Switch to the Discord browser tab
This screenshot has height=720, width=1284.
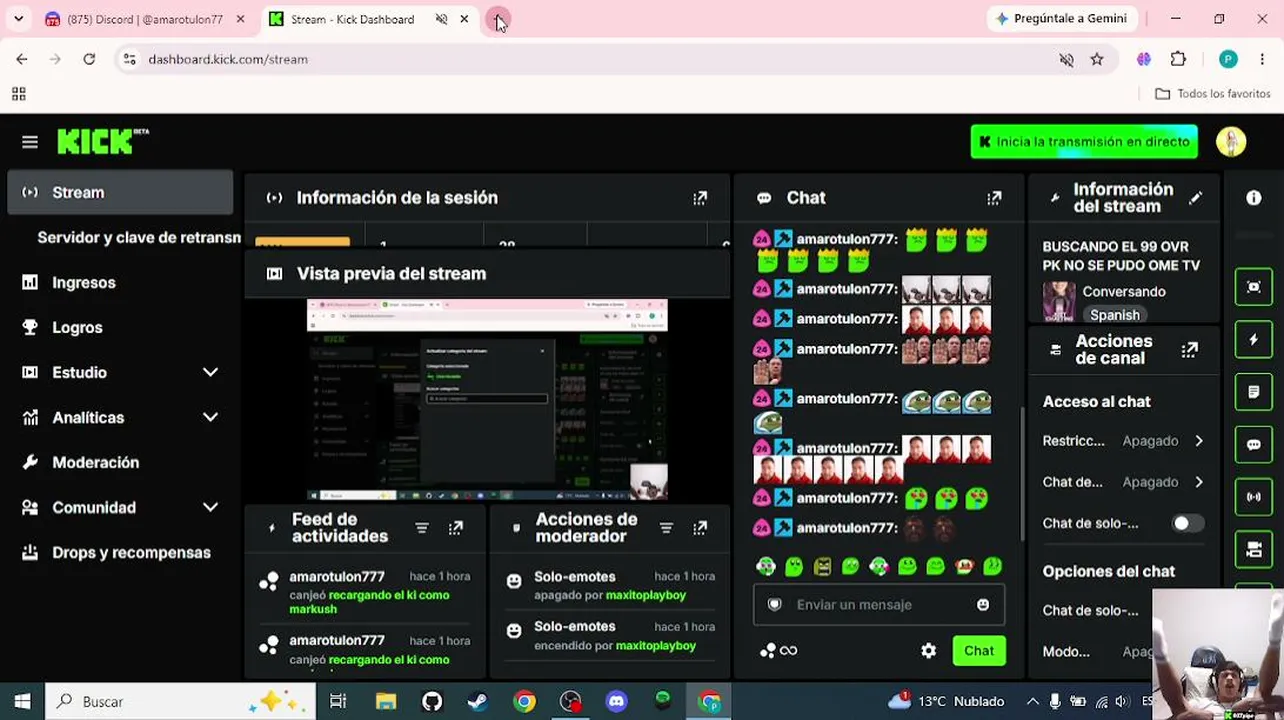(145, 19)
